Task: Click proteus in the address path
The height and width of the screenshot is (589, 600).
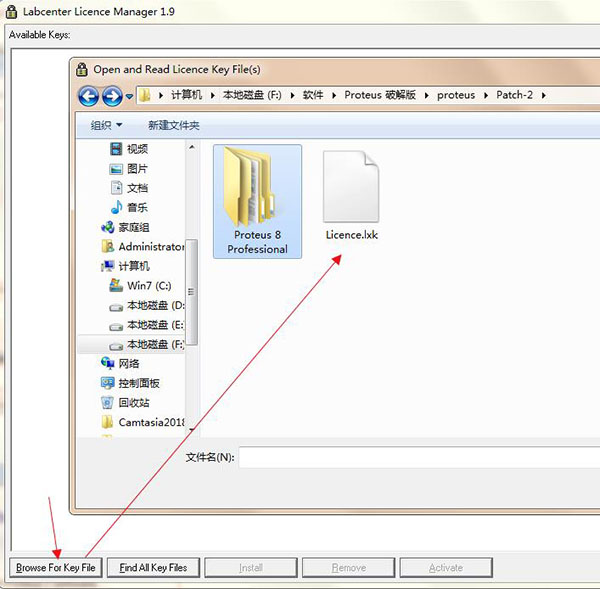Action: tap(456, 95)
